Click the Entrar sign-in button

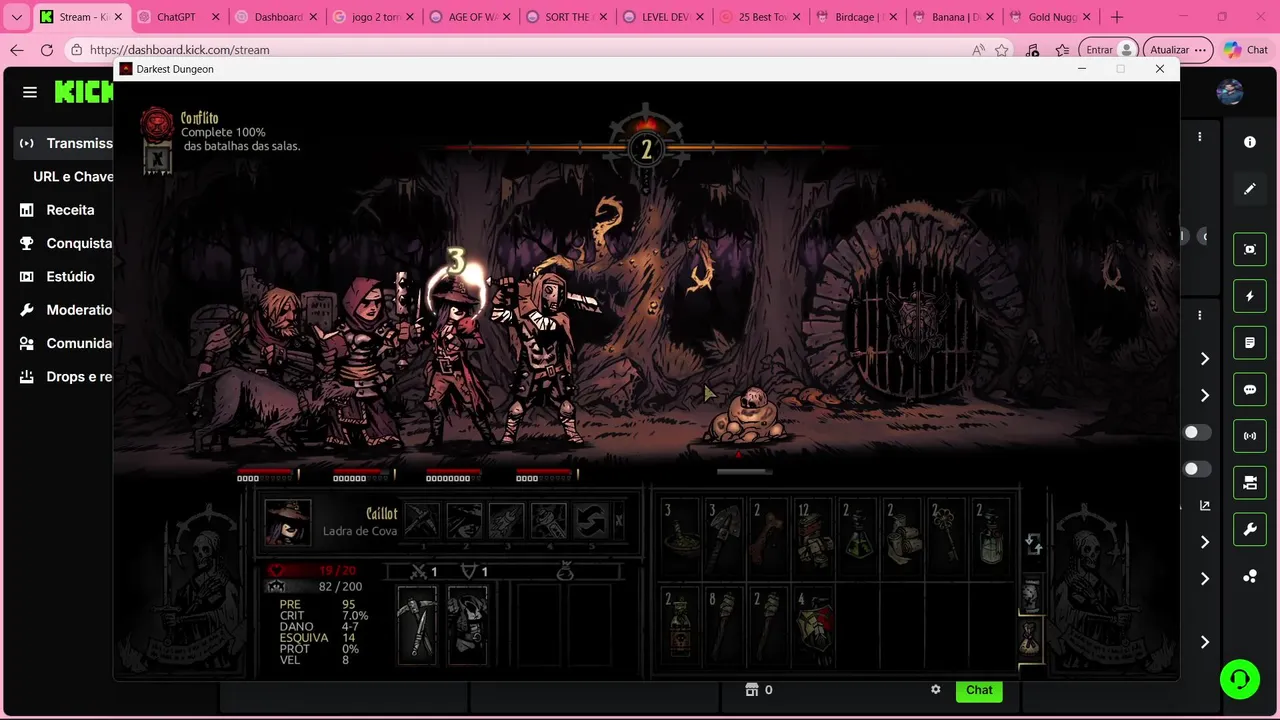[1110, 50]
